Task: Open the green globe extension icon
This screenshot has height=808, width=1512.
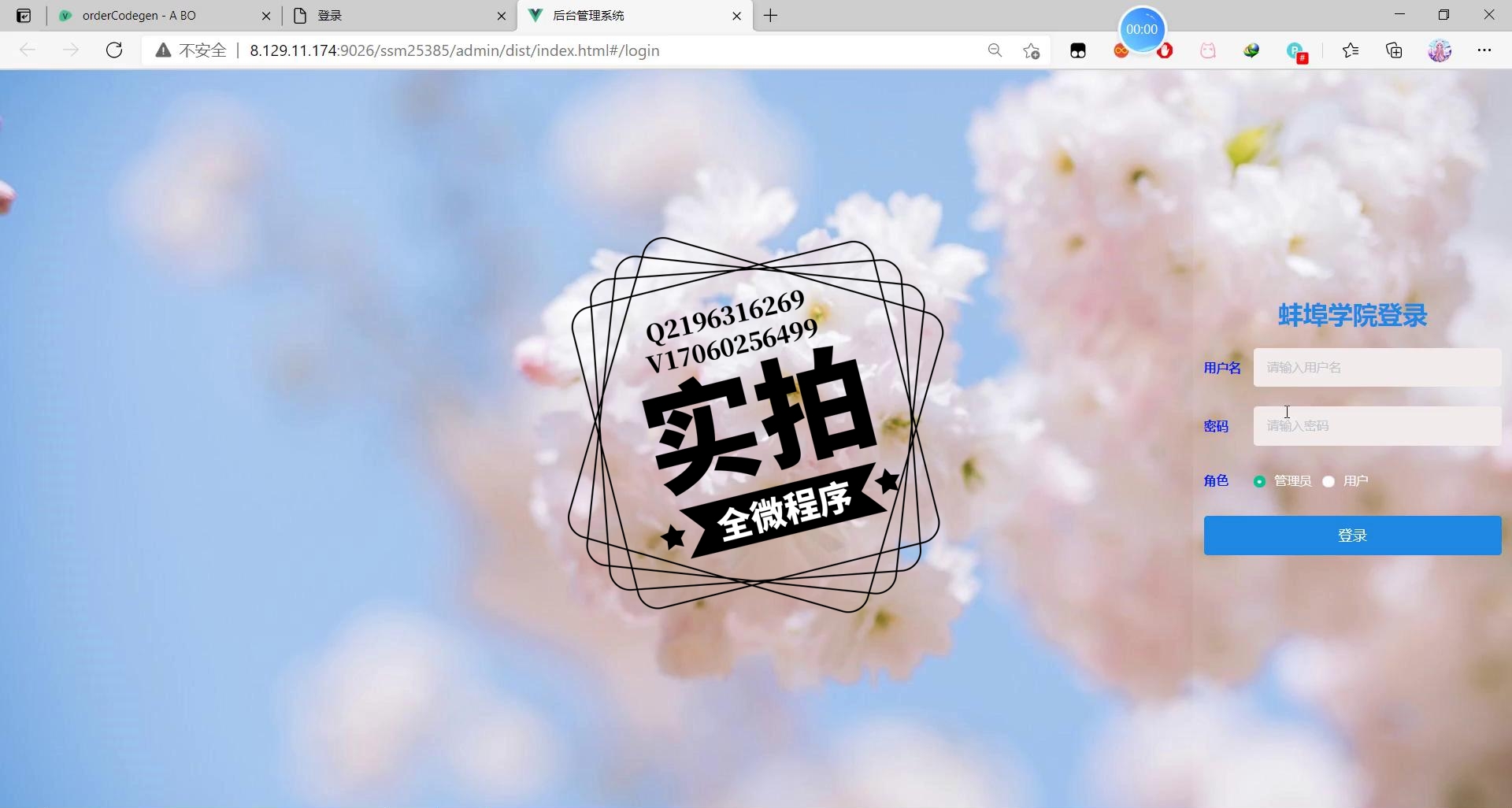Action: pyautogui.click(x=1251, y=51)
